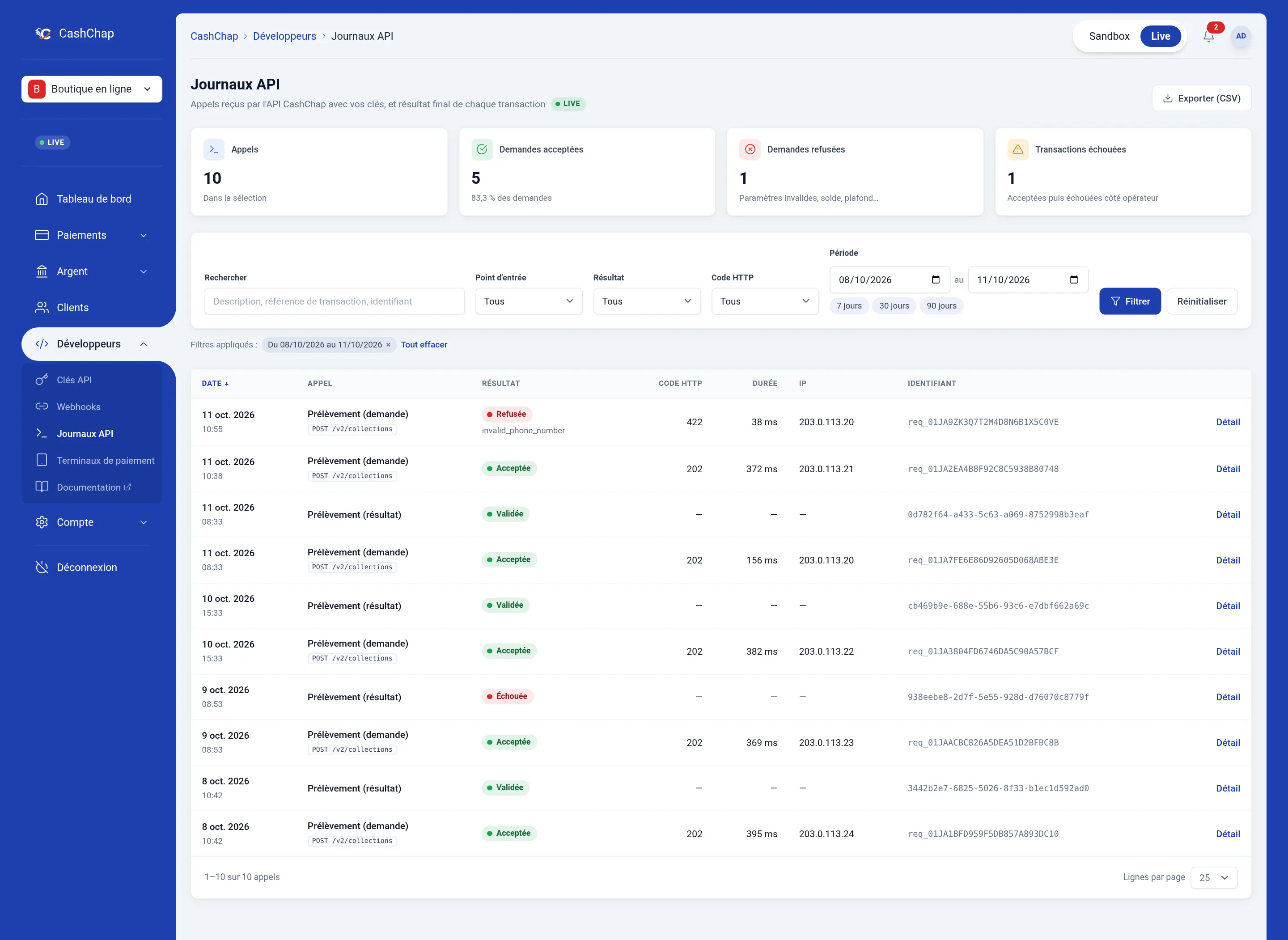Open external Documentation link
This screenshot has height=940, width=1288.
click(92, 487)
